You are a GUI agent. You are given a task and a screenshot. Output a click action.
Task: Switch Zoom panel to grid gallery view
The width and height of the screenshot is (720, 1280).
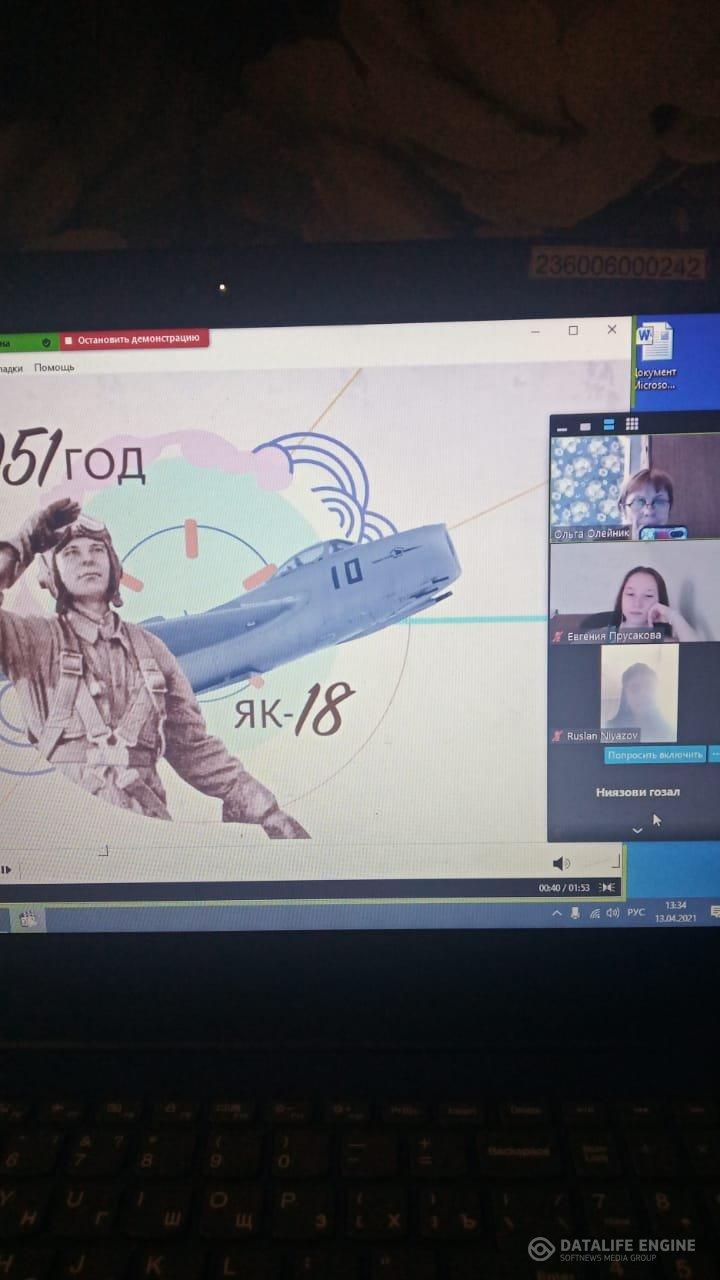click(632, 425)
